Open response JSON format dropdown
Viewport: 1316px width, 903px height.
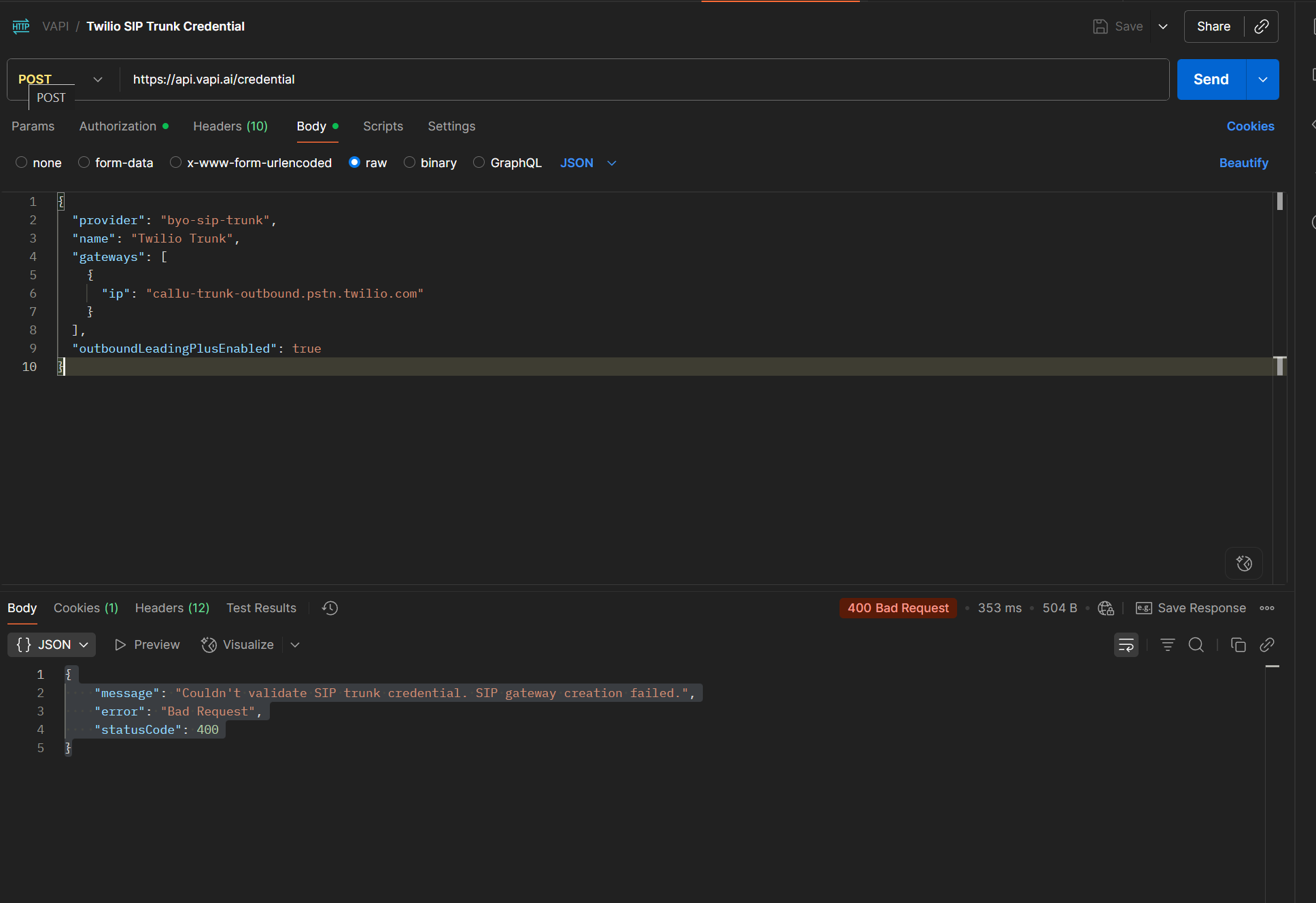point(52,645)
